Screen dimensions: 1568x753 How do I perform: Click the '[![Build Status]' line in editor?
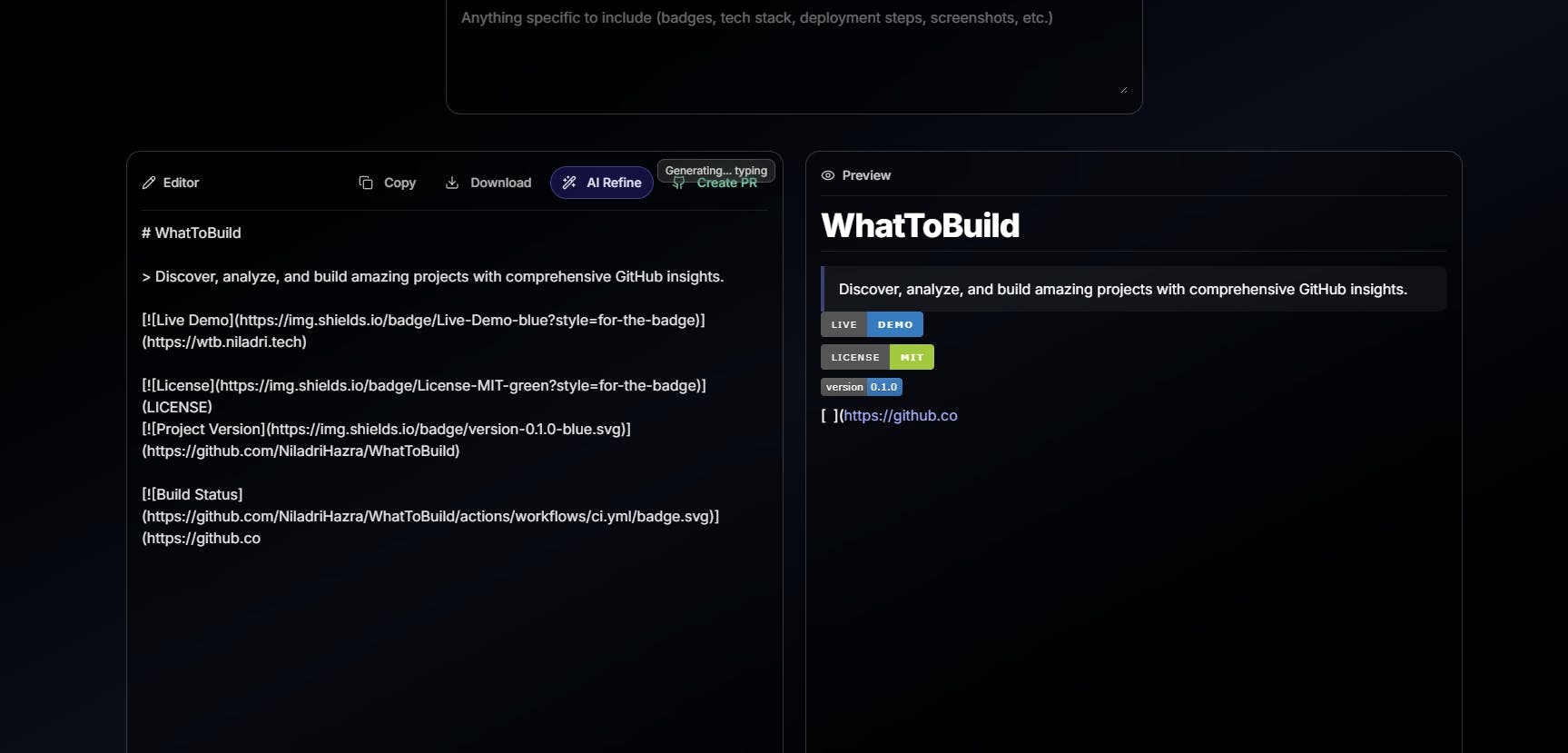click(x=192, y=494)
